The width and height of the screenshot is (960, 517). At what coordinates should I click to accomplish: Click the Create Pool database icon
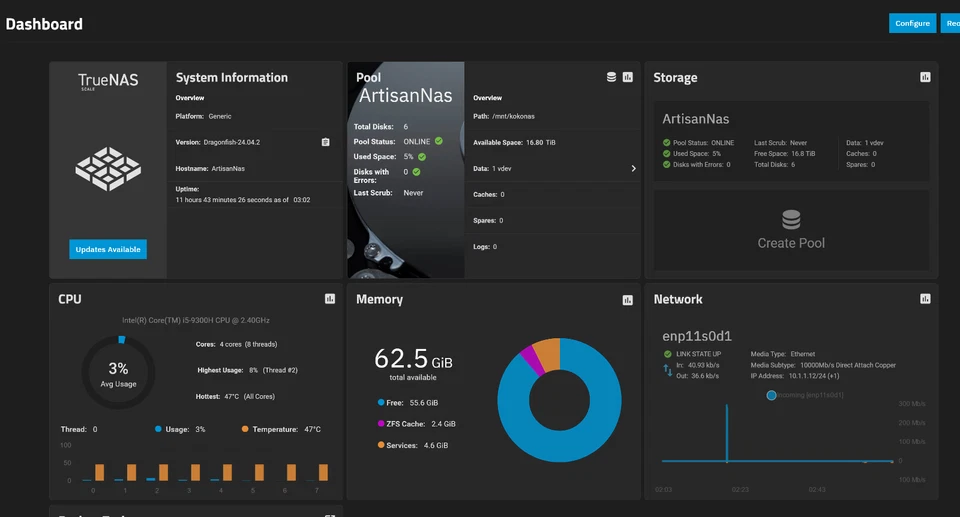pyautogui.click(x=791, y=219)
